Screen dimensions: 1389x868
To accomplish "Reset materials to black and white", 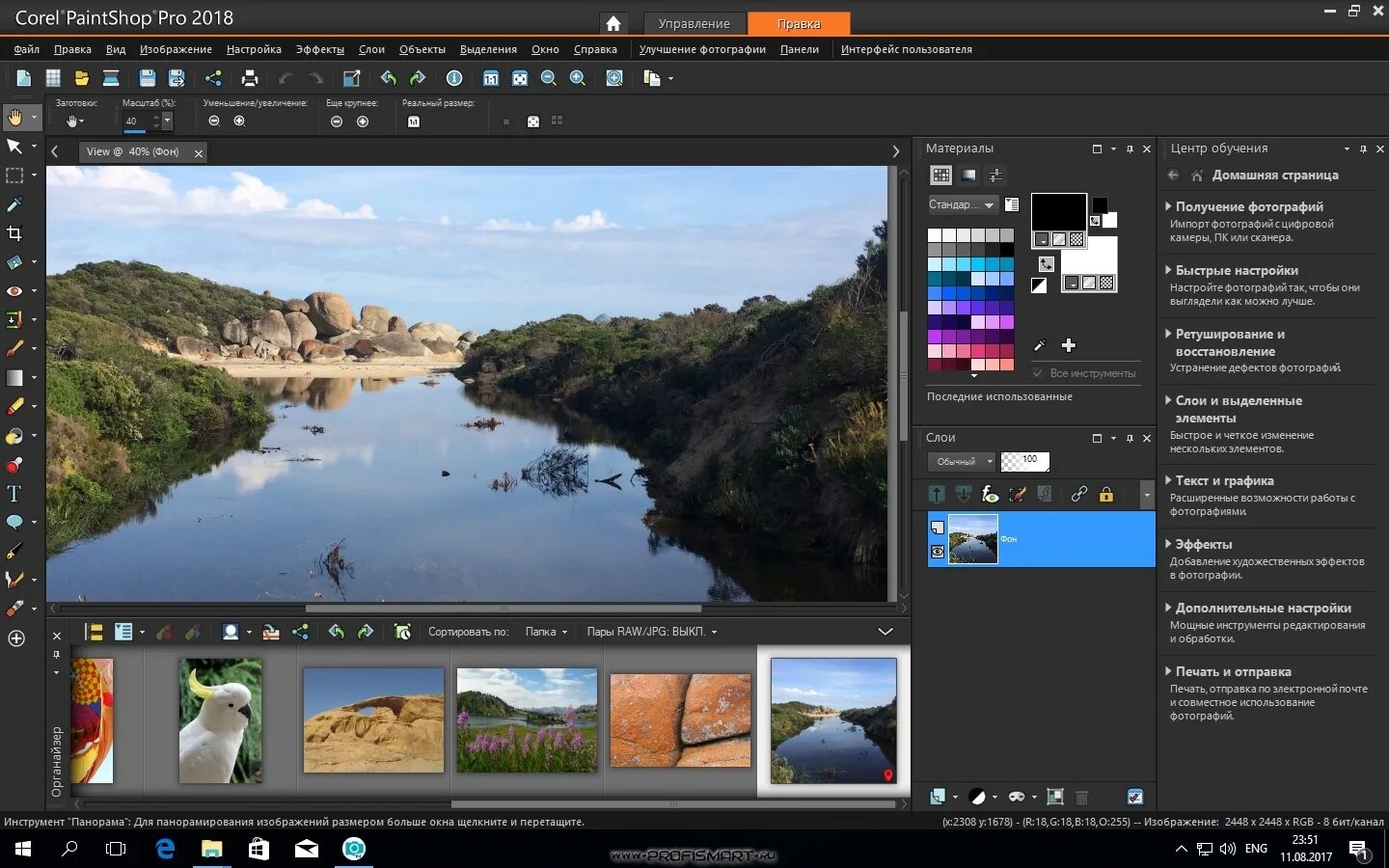I will [x=1039, y=285].
